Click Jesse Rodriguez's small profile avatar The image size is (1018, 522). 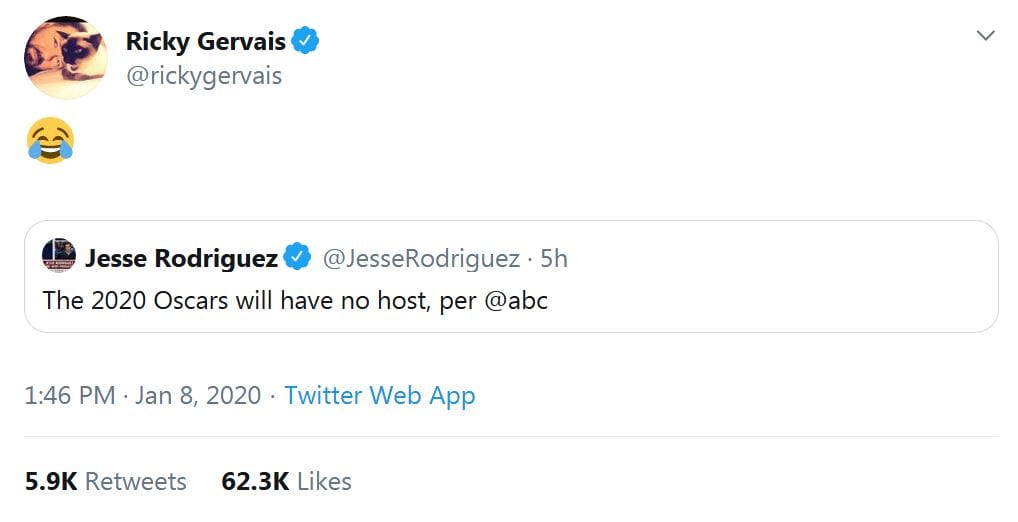59,256
